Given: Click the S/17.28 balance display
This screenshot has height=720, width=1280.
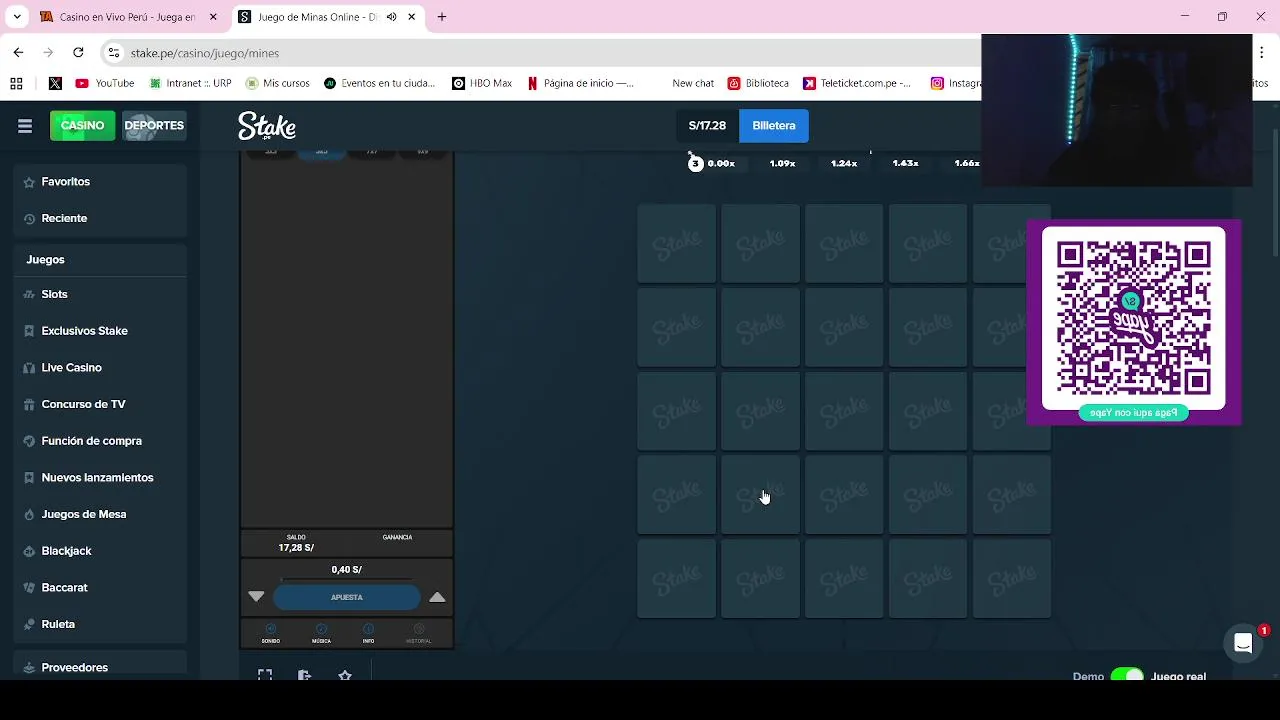Looking at the screenshot, I should point(707,126).
